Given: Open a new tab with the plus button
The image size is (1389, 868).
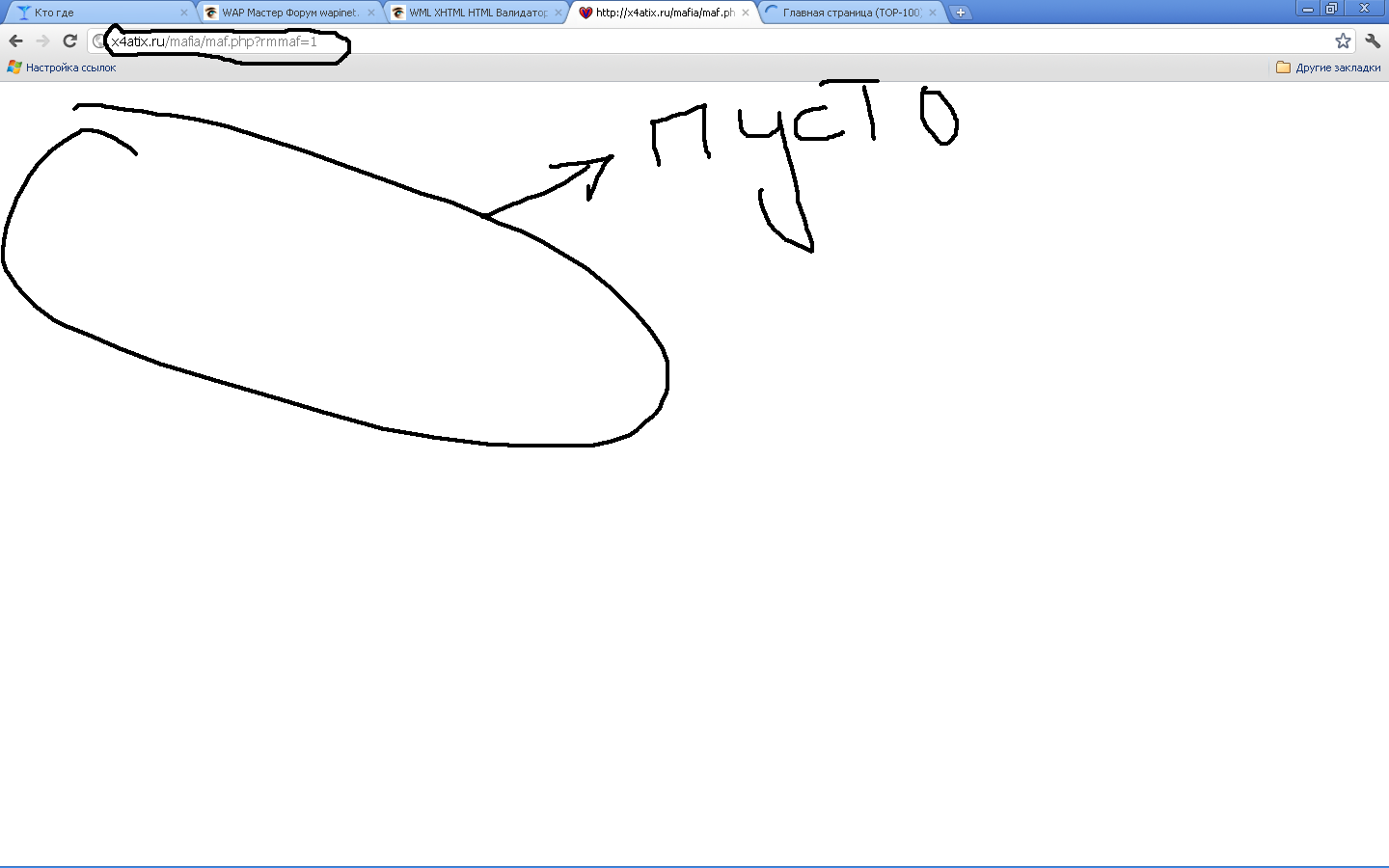Looking at the screenshot, I should (x=960, y=13).
